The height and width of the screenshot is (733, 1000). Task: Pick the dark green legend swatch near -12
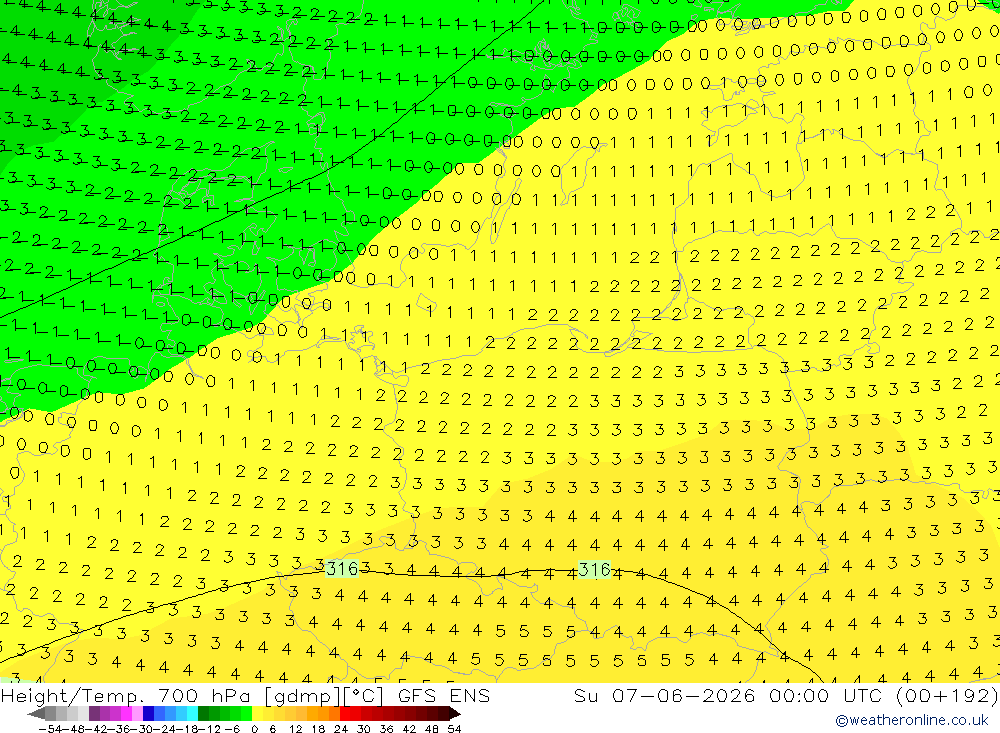coord(203,714)
